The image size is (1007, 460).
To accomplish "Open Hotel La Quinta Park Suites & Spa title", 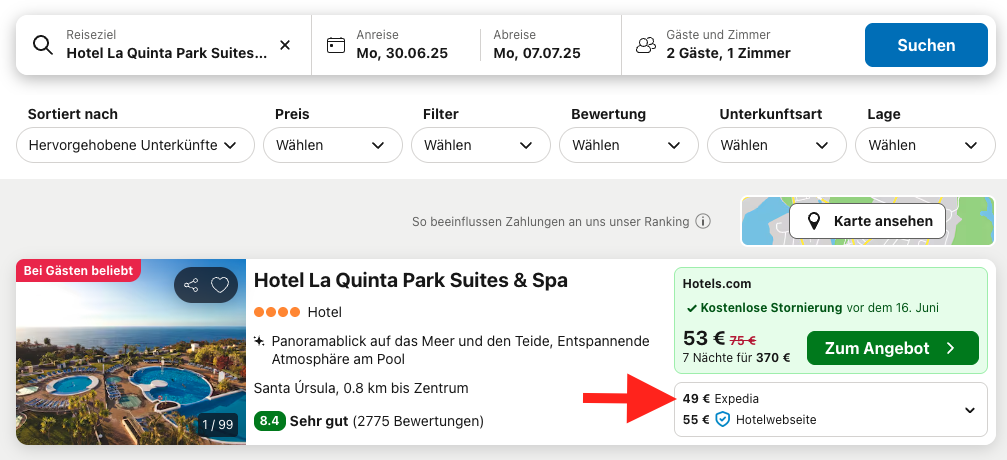I will (x=411, y=281).
